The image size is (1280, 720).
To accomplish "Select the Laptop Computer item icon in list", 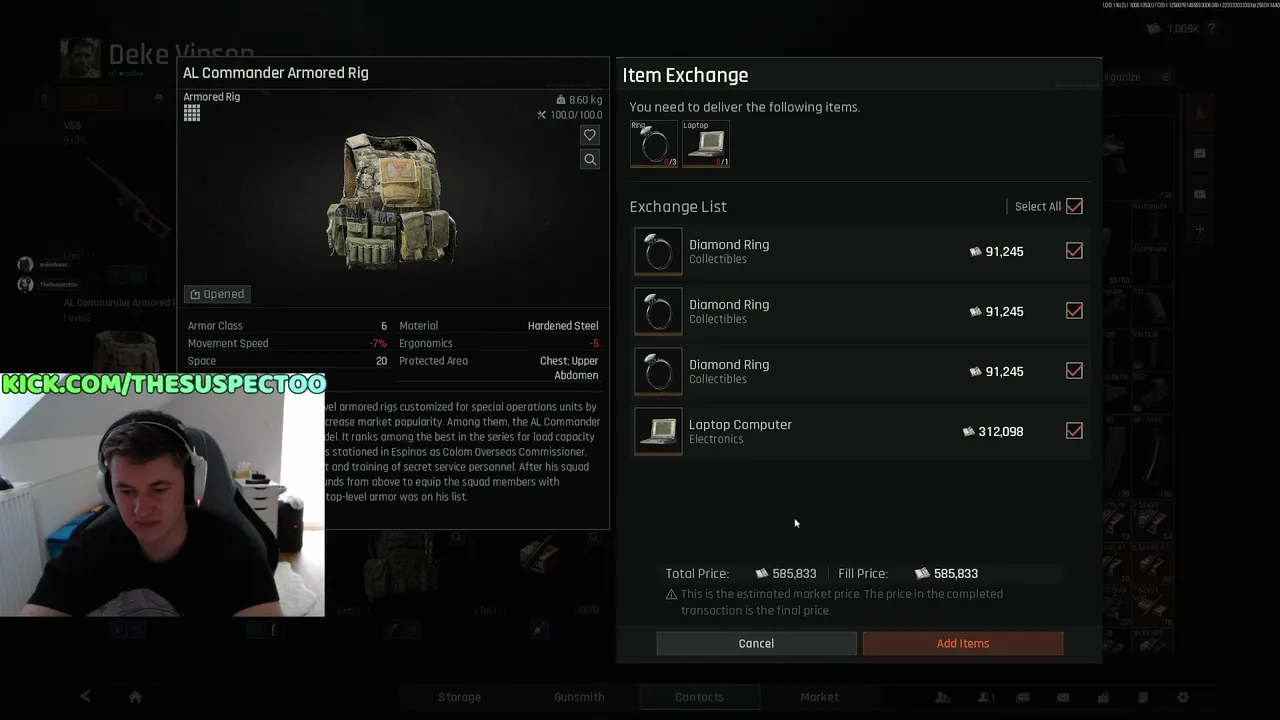I will [658, 431].
